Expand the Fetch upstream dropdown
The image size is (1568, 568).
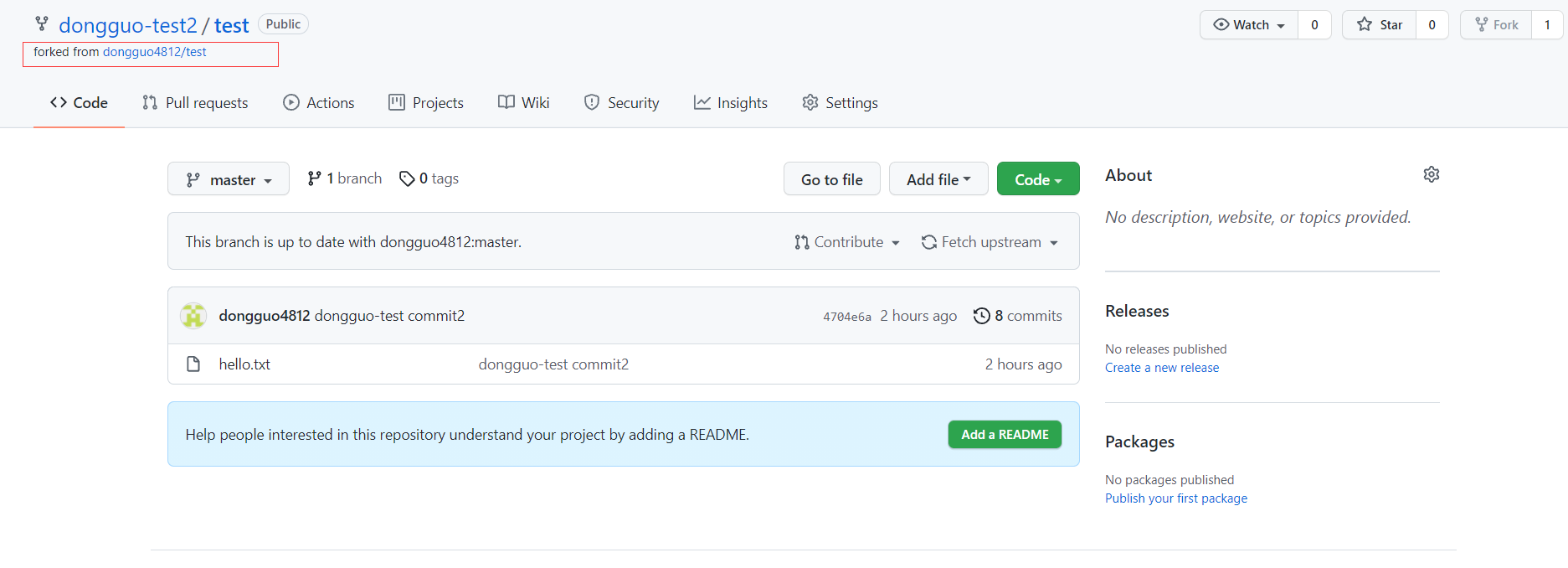click(x=990, y=242)
